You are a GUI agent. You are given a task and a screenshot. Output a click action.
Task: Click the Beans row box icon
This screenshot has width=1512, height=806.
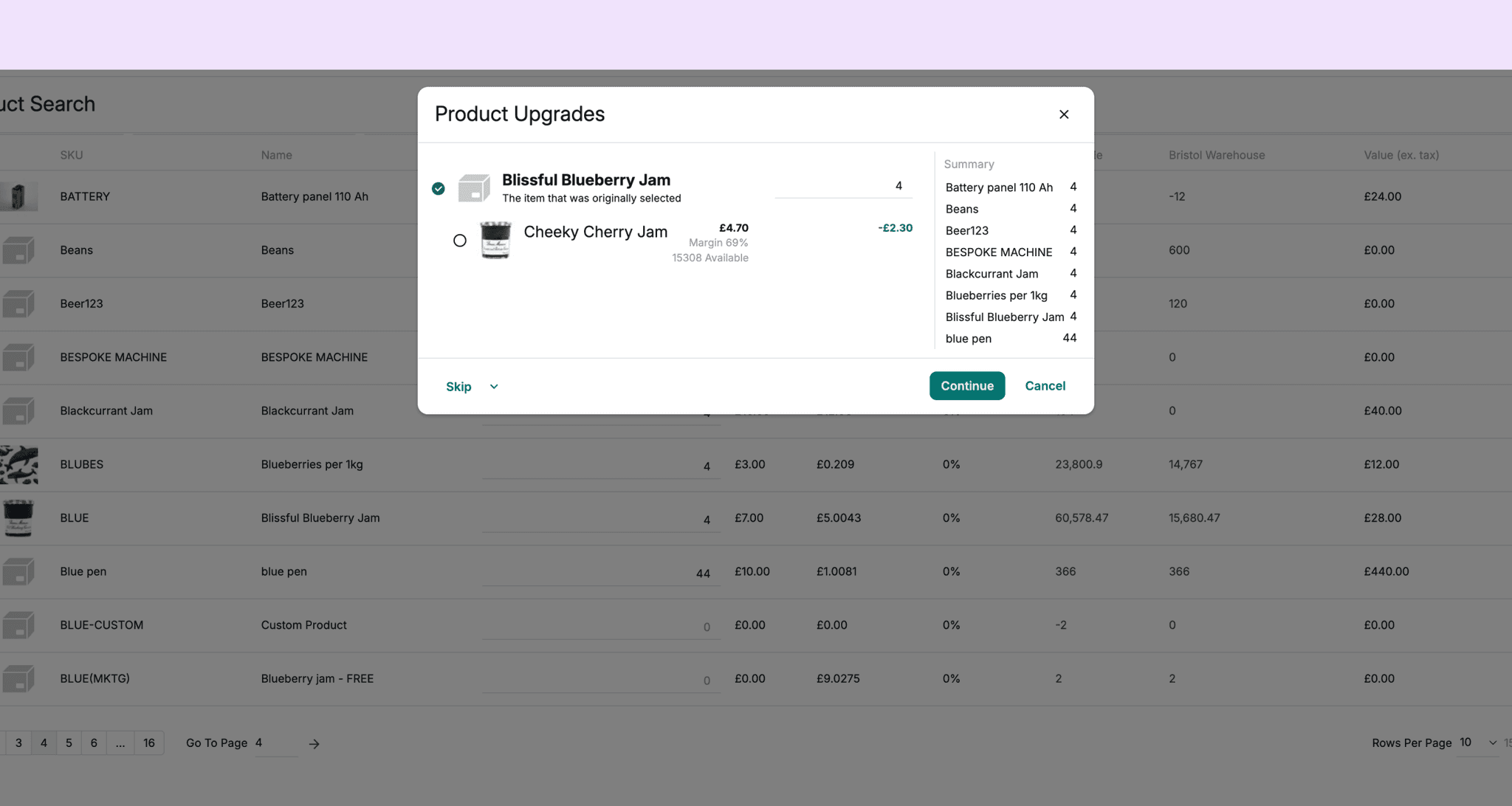pos(18,250)
